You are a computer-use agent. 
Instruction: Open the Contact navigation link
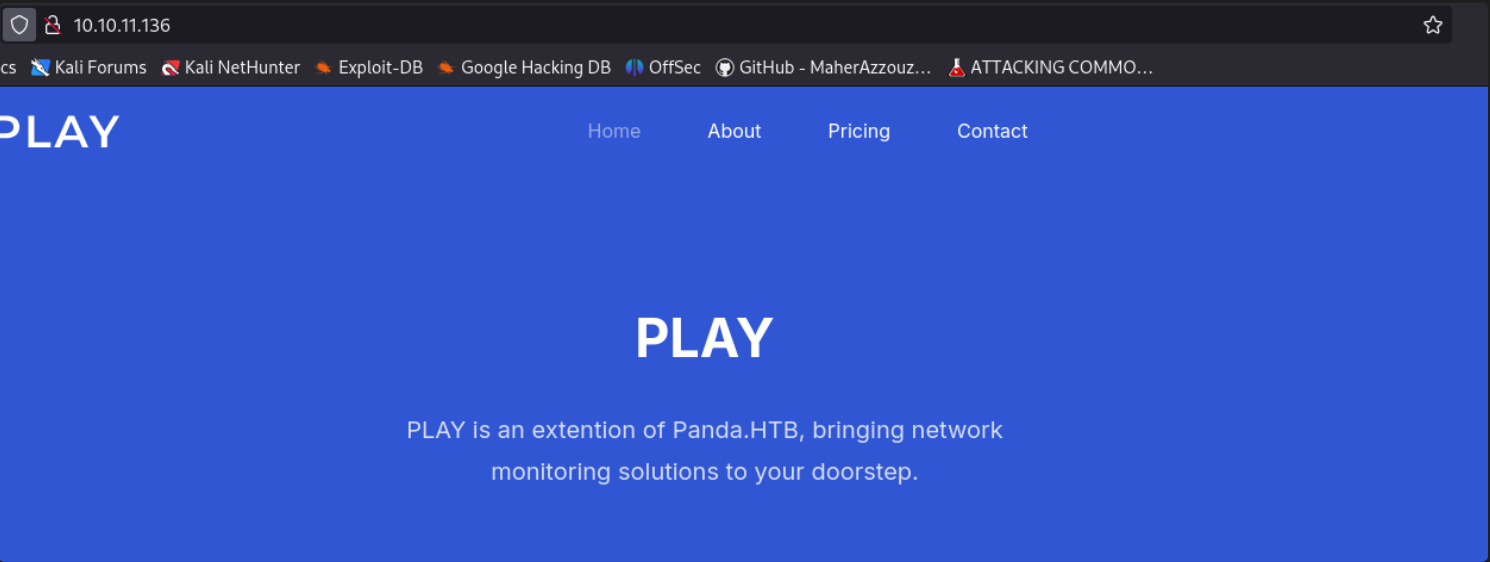tap(992, 131)
